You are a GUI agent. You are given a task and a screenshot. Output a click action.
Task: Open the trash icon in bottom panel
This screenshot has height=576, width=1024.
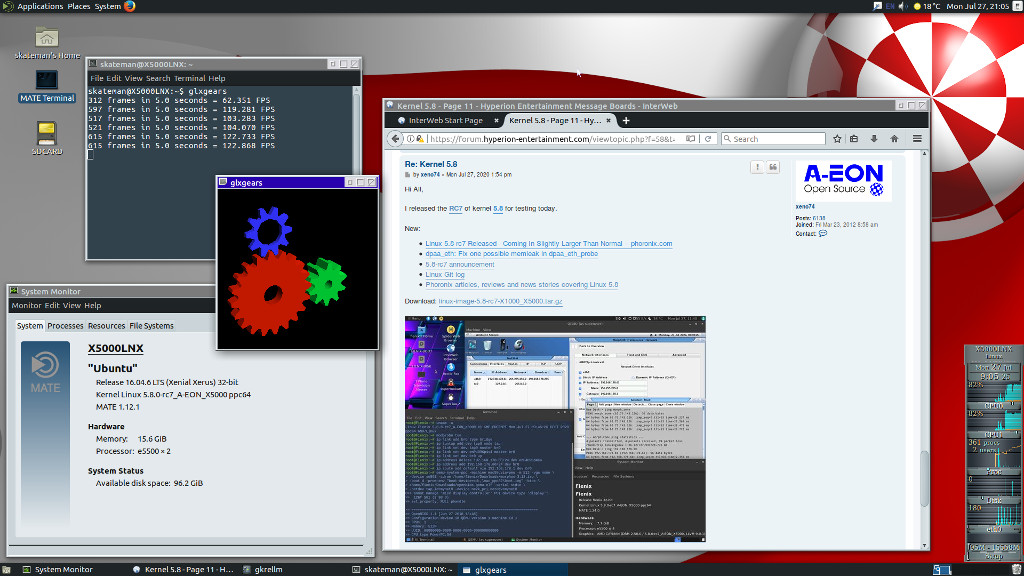1016,569
